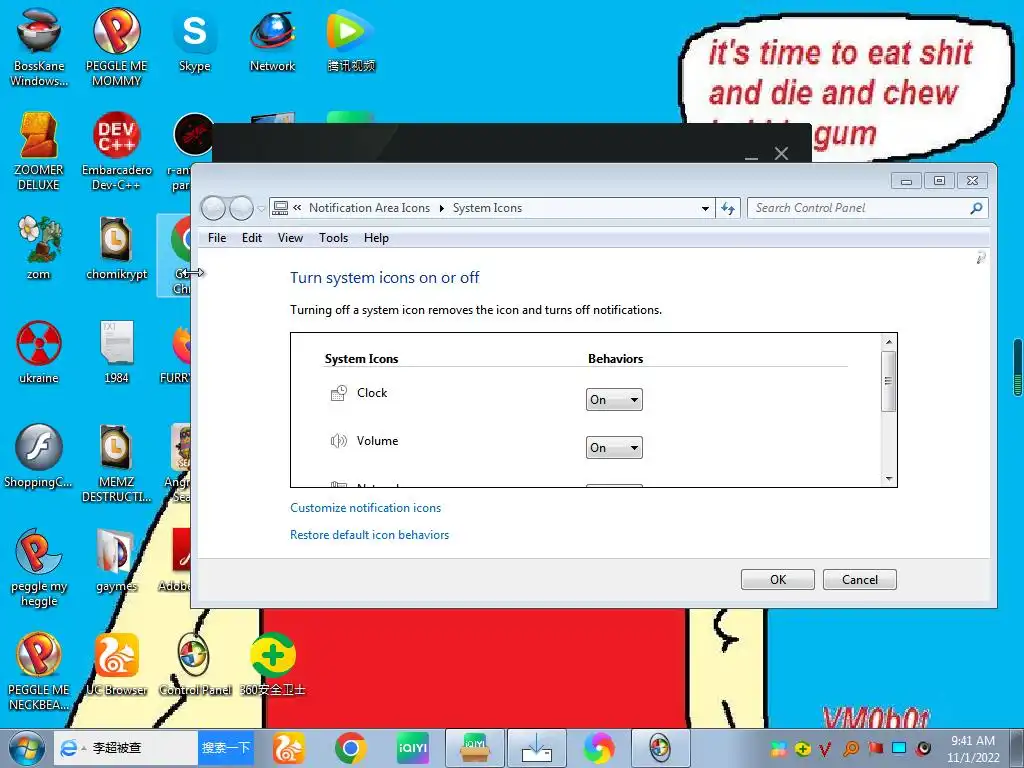1024x768 pixels.
Task: Open ZOOMER DELUXE desktop icon
Action: click(39, 150)
